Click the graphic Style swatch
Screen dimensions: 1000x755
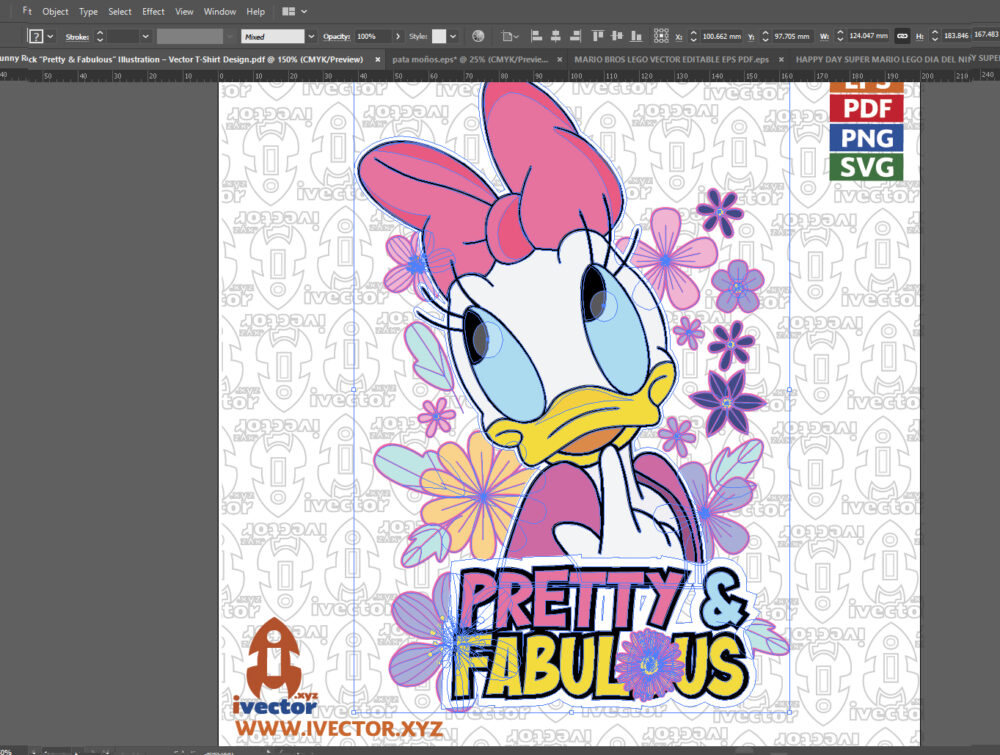point(439,36)
